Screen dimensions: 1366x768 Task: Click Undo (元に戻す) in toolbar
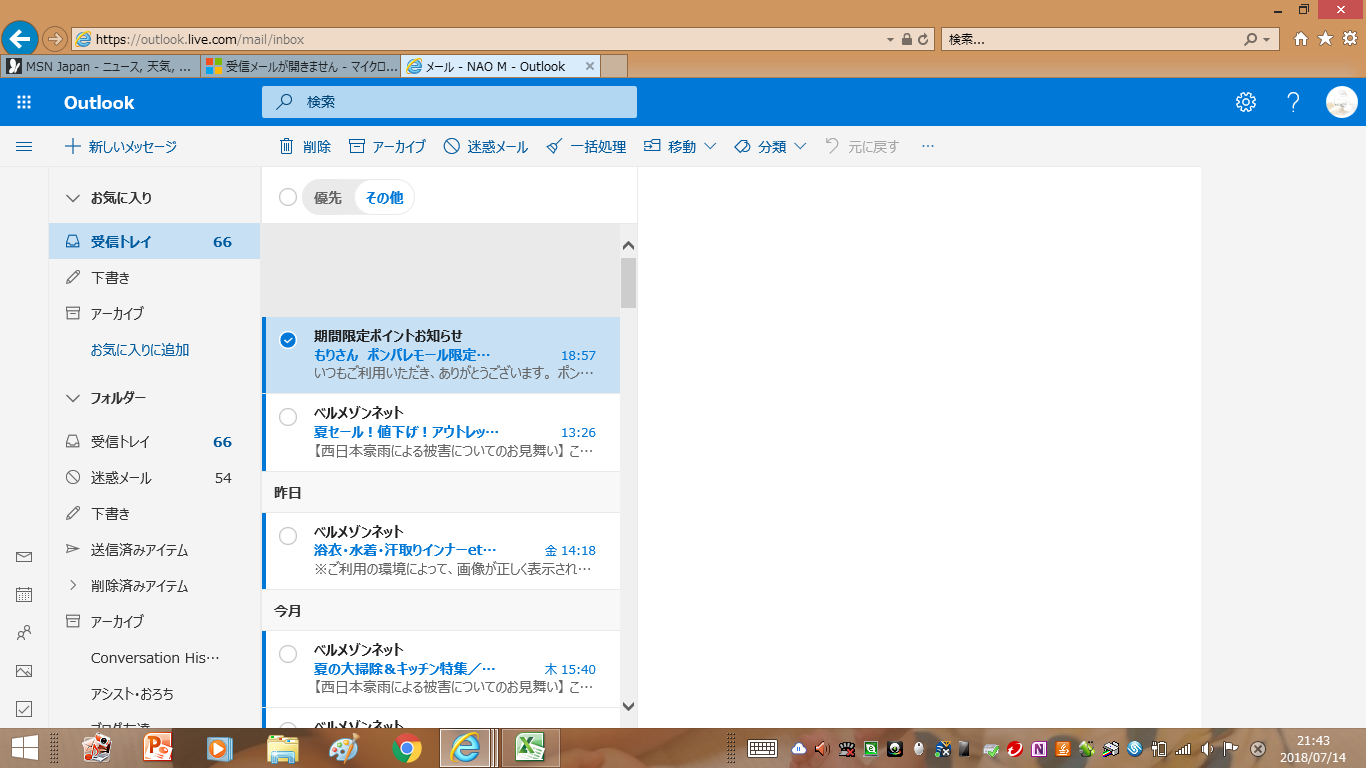click(x=862, y=146)
